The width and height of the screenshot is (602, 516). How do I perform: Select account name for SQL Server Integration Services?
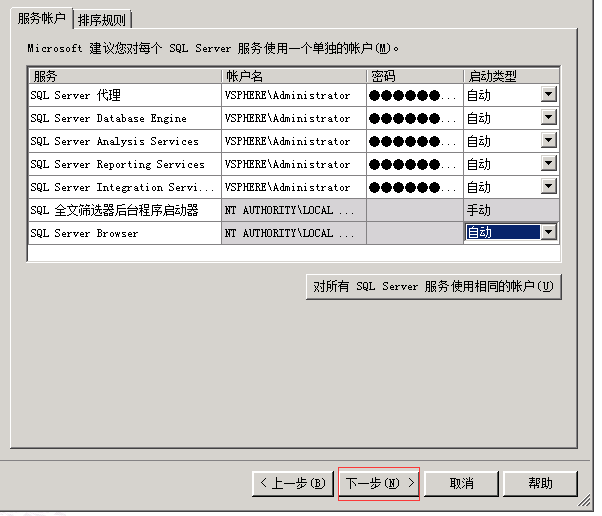[x=294, y=187]
